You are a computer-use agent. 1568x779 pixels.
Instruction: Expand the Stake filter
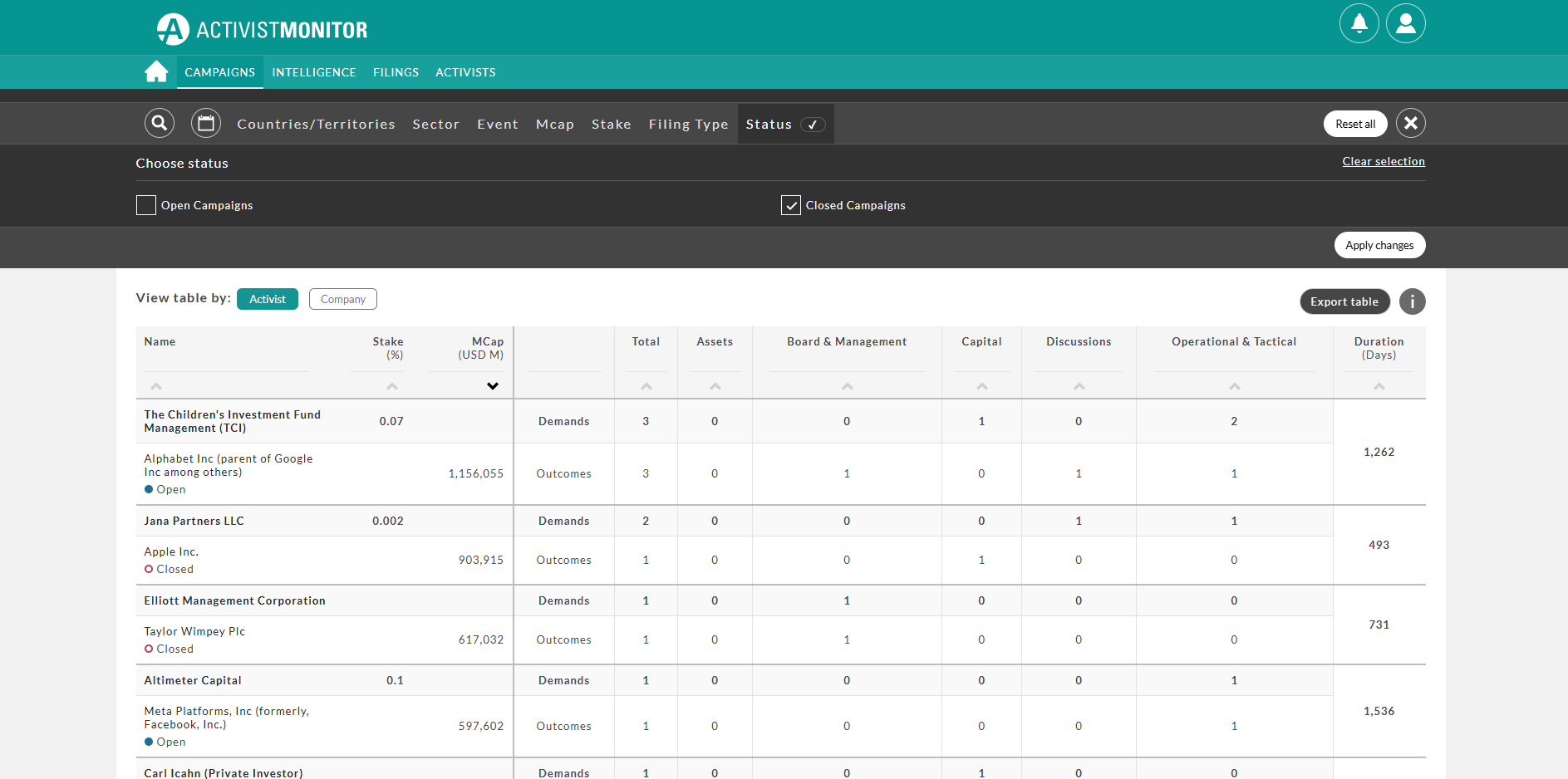point(612,124)
